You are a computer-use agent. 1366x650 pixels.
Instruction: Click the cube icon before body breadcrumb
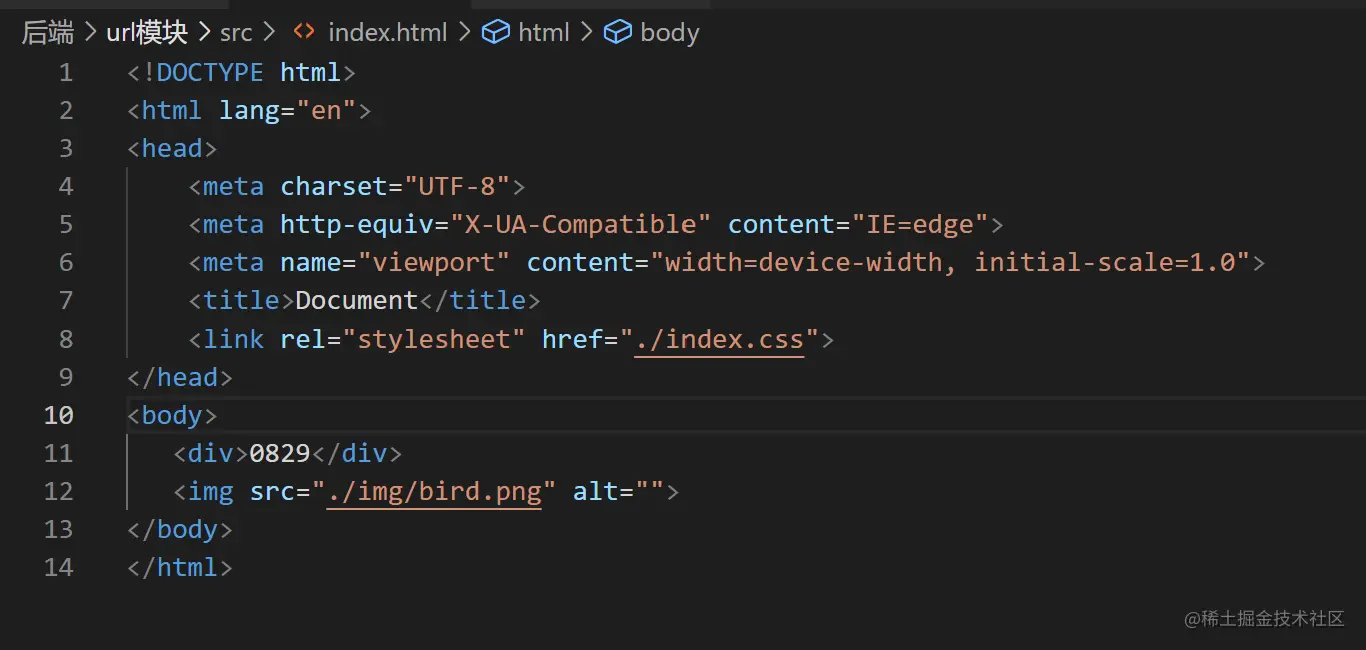tap(618, 32)
